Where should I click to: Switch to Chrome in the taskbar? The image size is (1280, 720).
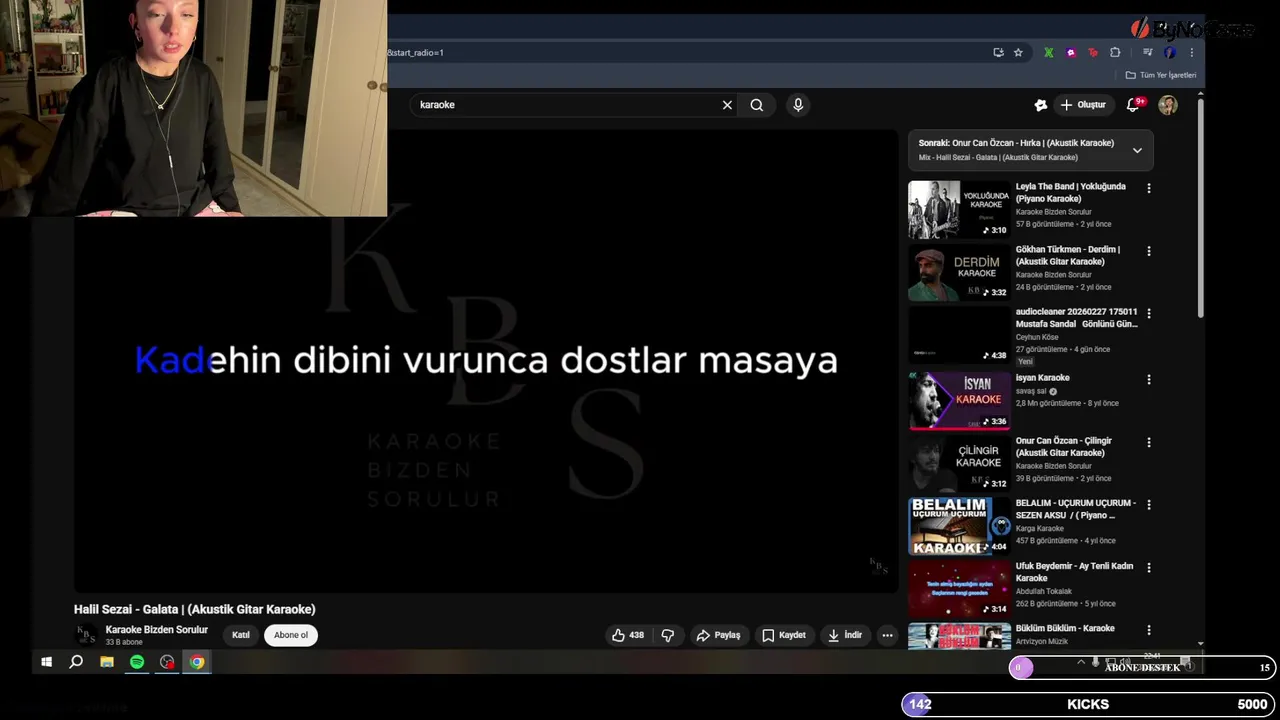coord(197,662)
